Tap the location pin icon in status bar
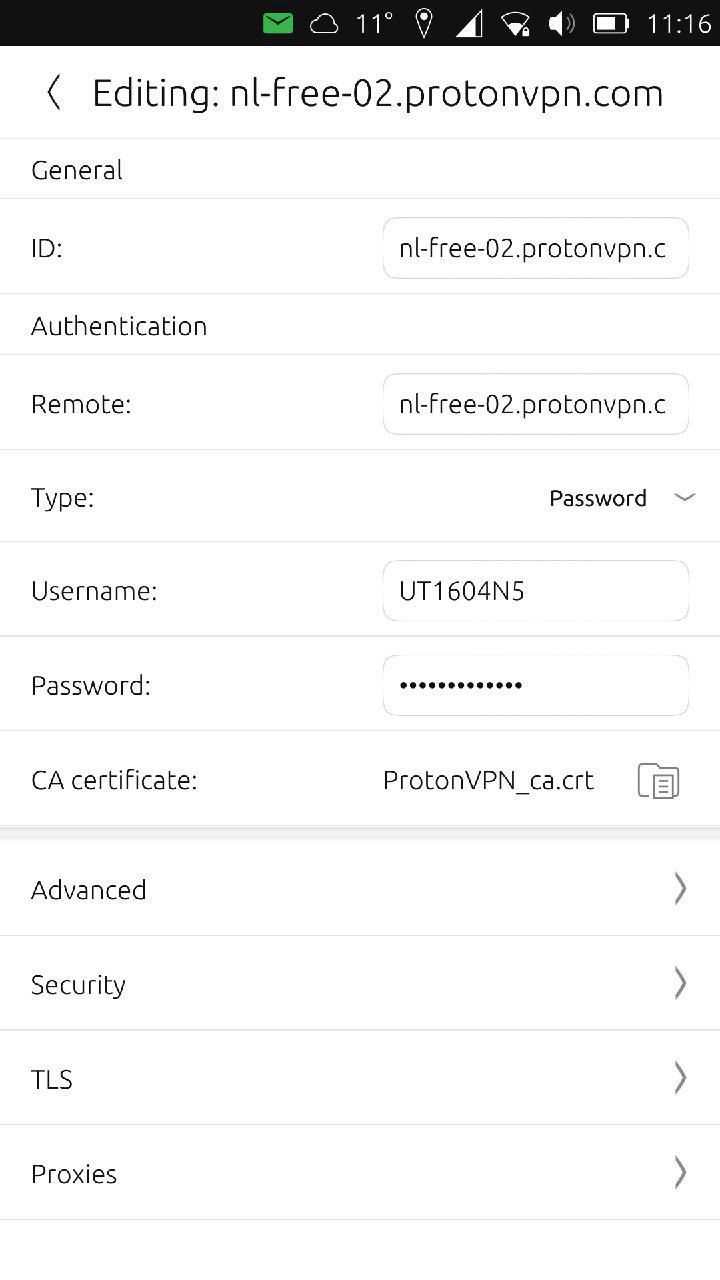Screen dimensions: 720x1280 [424, 23]
